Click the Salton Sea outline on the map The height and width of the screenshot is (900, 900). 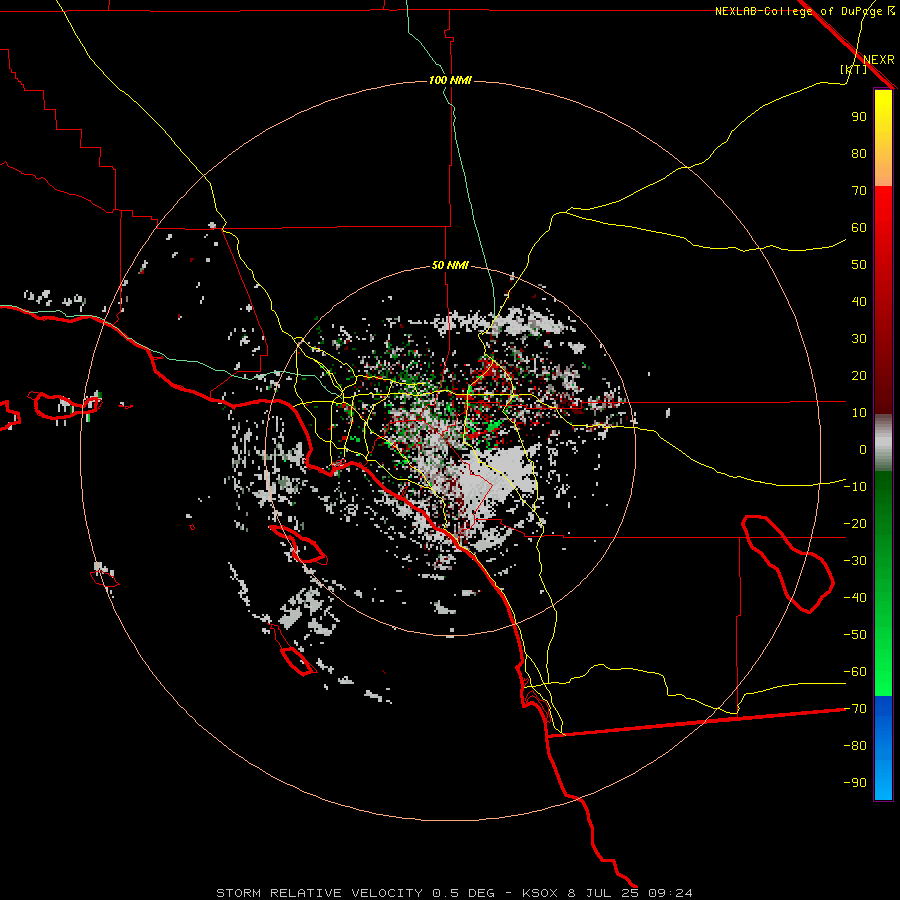788,564
